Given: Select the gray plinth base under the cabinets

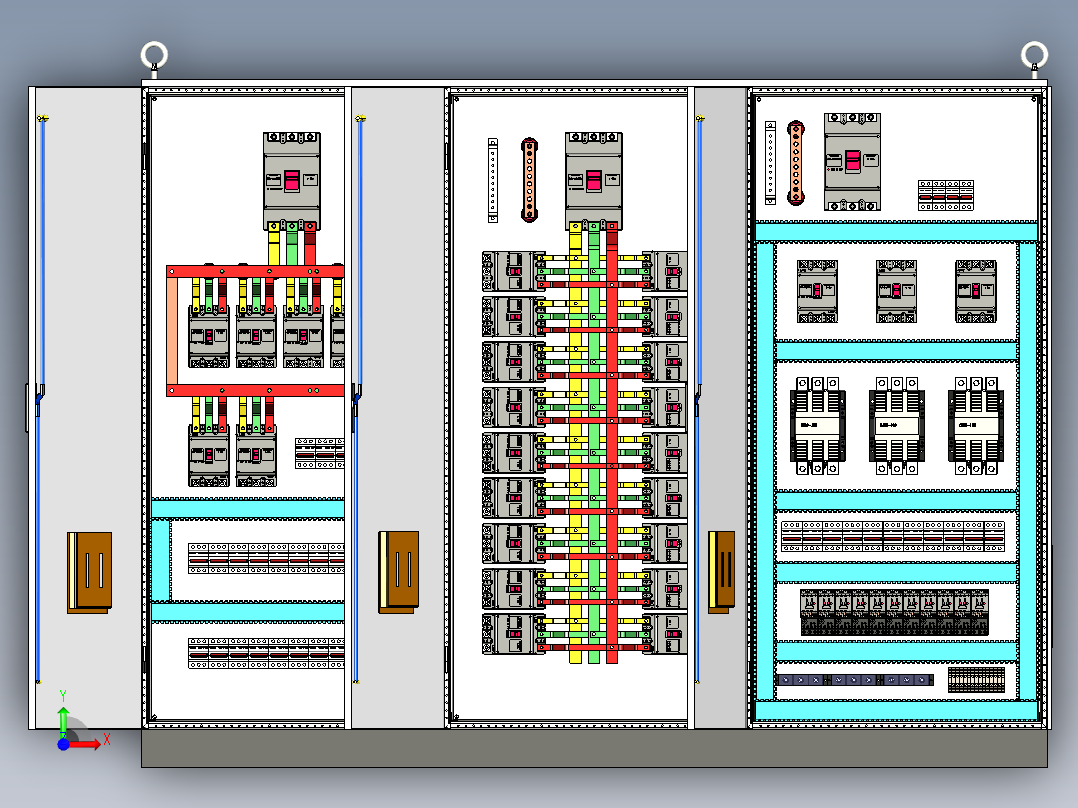Looking at the screenshot, I should pos(595,748).
